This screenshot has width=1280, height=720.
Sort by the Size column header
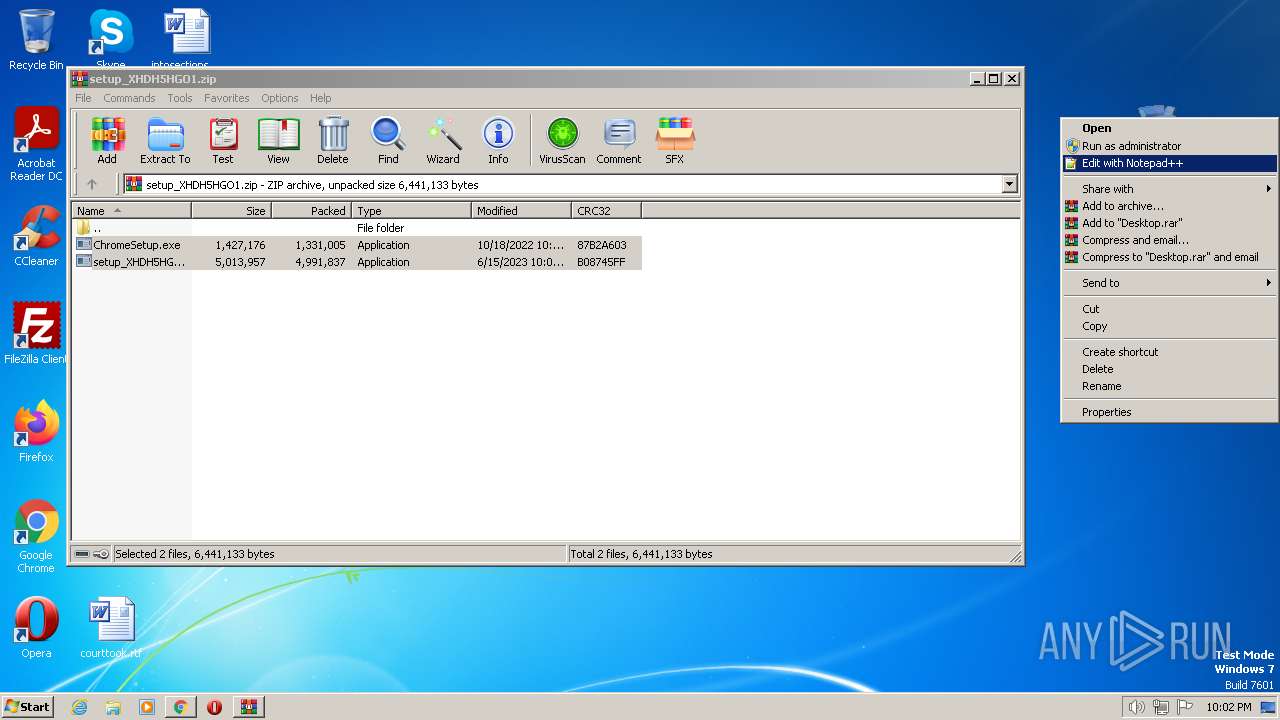point(231,211)
